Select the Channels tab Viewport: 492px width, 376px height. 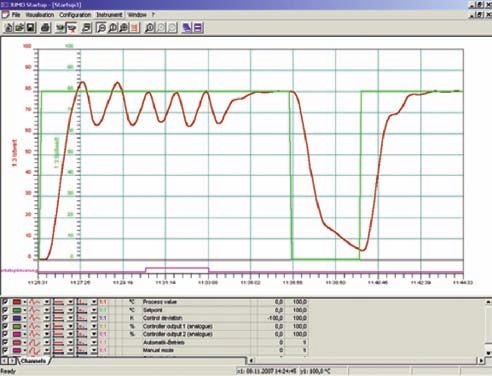(x=33, y=361)
